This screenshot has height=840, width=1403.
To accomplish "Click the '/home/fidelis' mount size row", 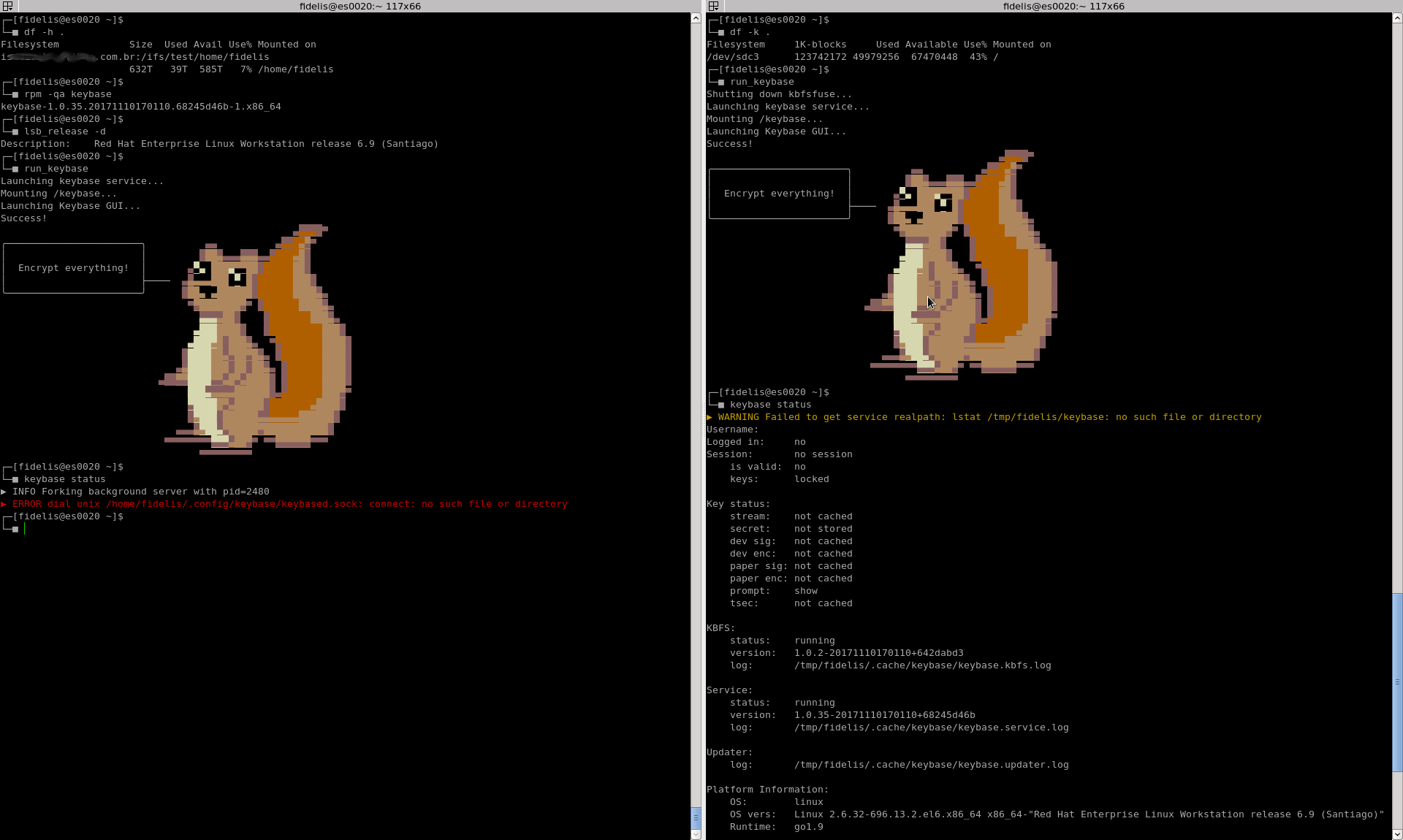I will (x=232, y=69).
